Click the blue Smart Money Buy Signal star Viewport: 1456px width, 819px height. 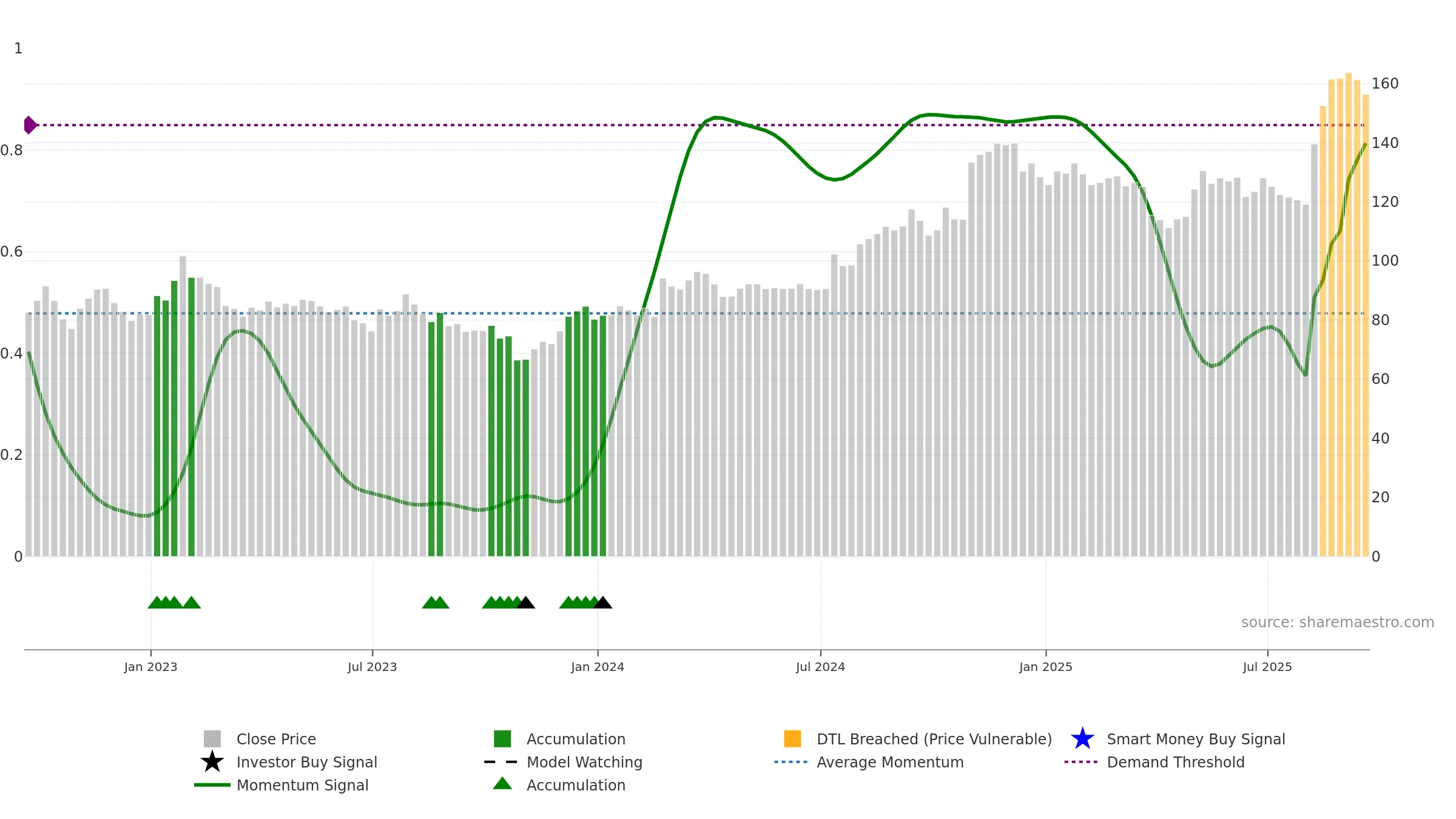click(x=1082, y=739)
